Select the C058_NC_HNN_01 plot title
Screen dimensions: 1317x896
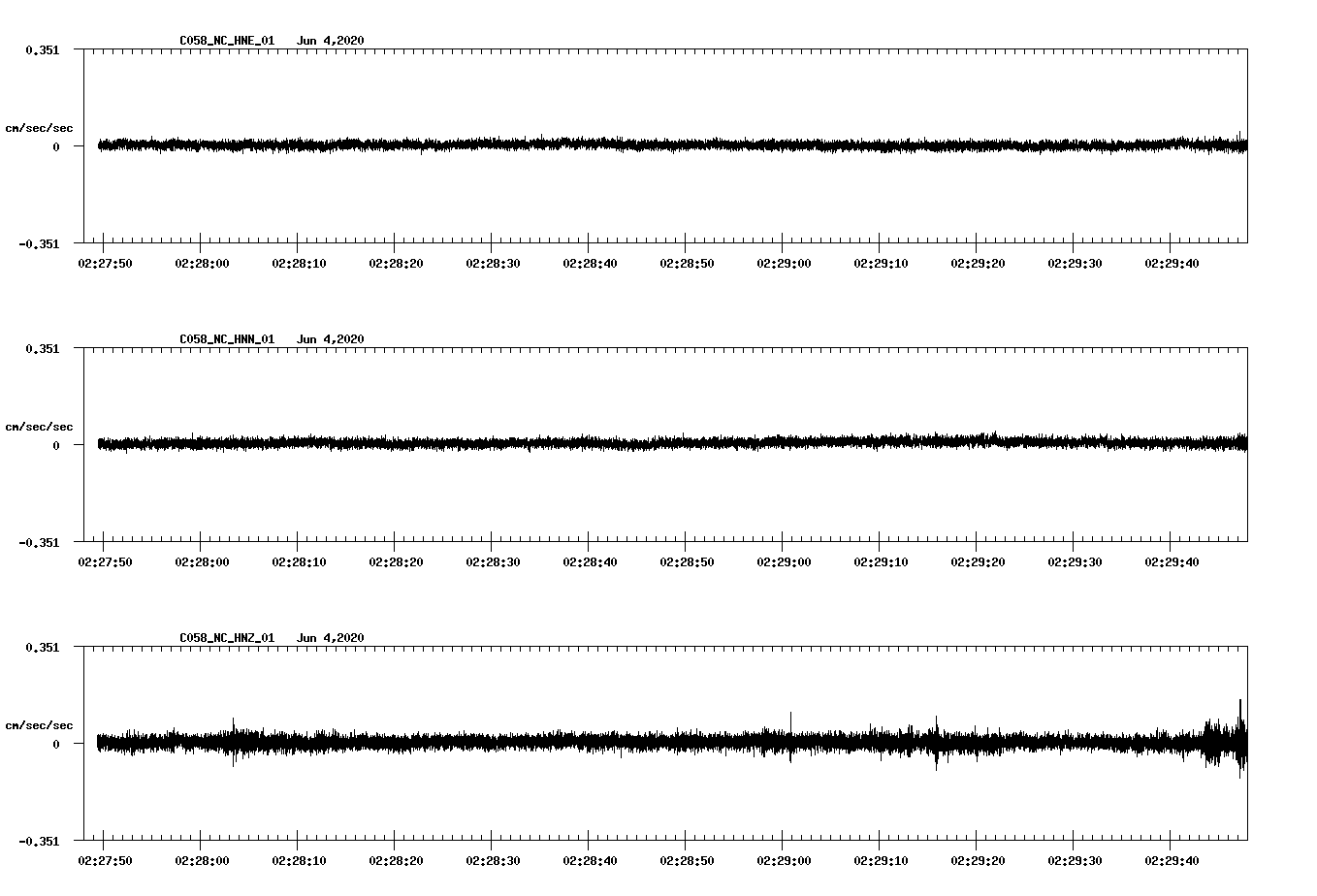227,339
